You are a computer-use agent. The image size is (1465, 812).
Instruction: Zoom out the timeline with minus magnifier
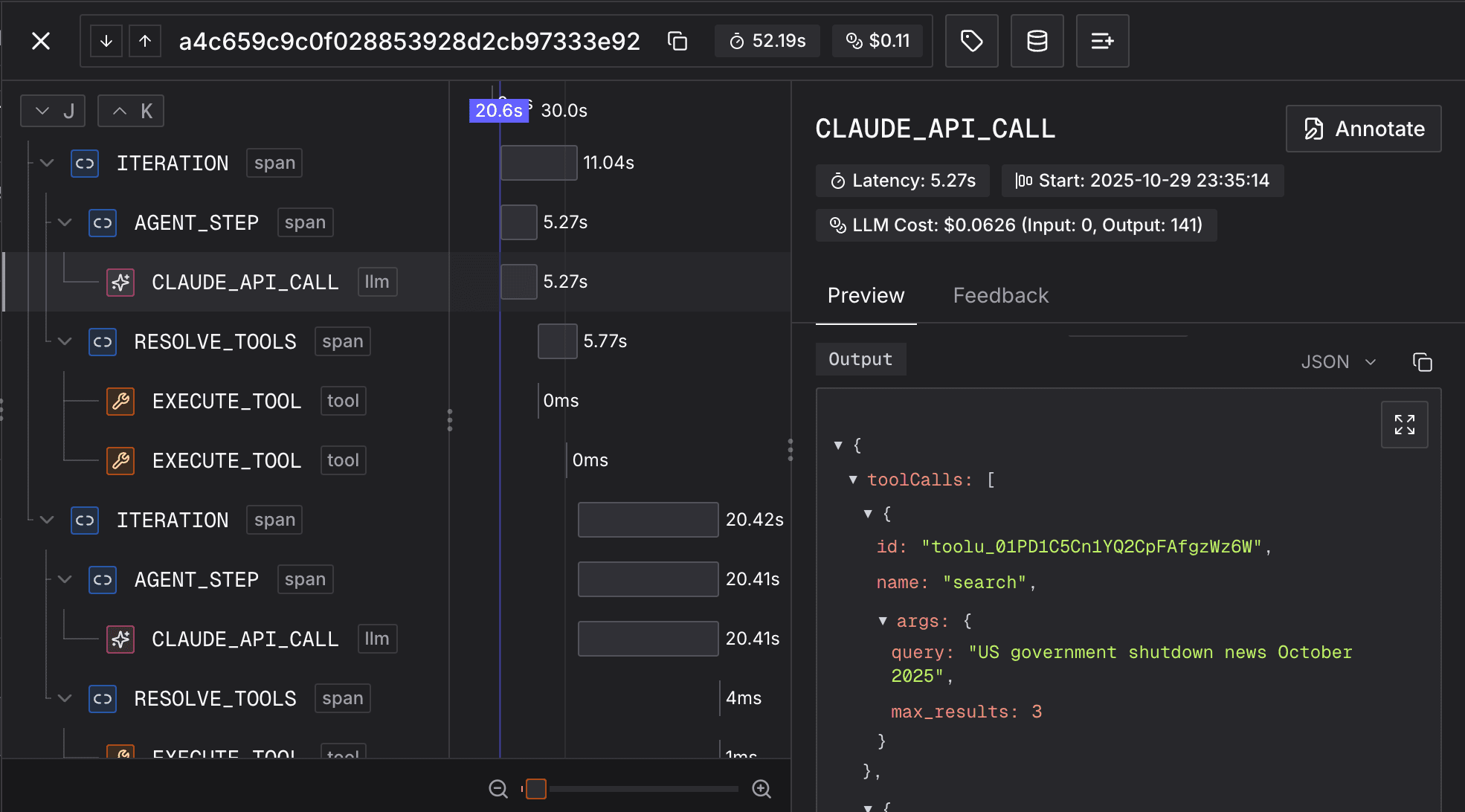point(498,789)
